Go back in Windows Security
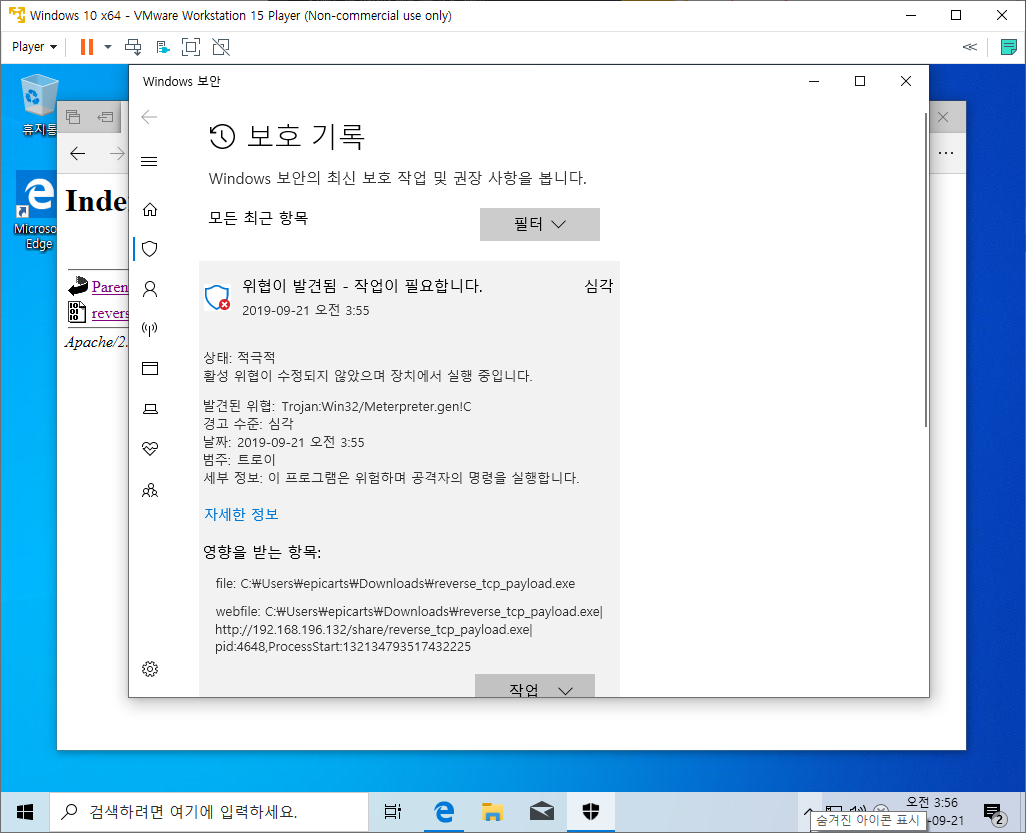This screenshot has height=833, width=1026. click(x=149, y=117)
